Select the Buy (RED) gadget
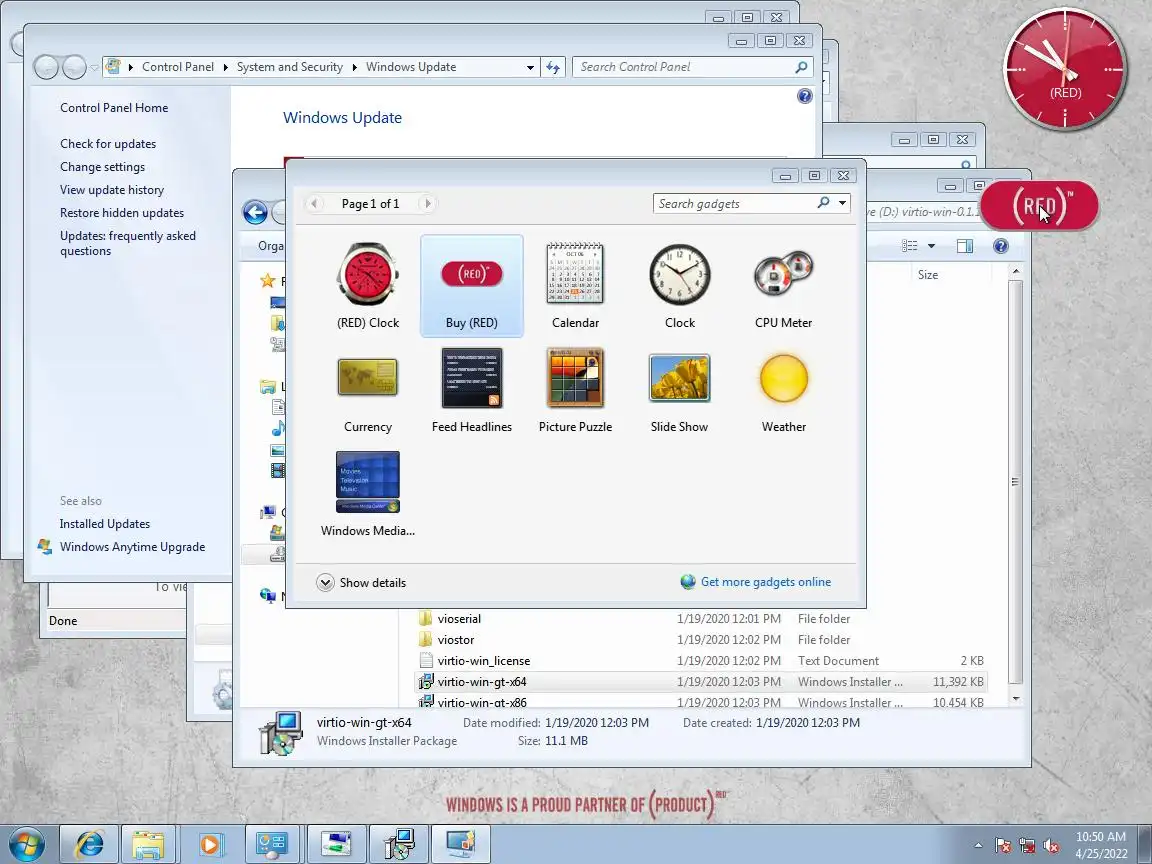1152x864 pixels. click(472, 287)
